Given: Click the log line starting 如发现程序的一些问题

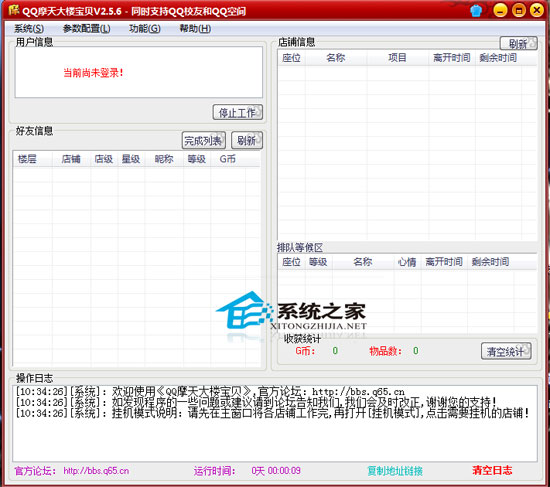Looking at the screenshot, I should tap(256, 402).
